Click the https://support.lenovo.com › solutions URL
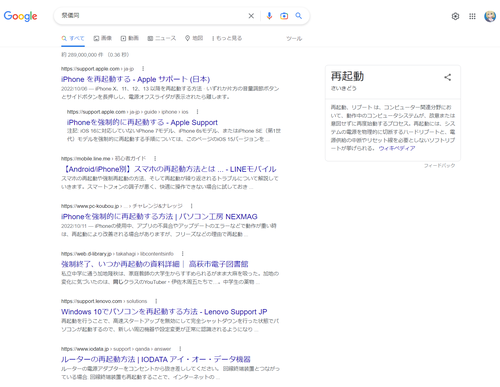500x387 pixels. (x=104, y=301)
